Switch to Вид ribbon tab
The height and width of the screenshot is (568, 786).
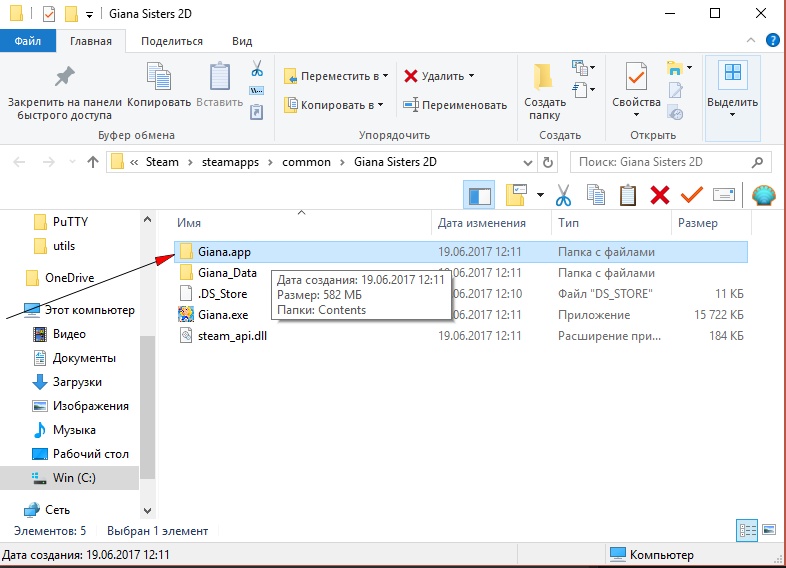tap(242, 41)
